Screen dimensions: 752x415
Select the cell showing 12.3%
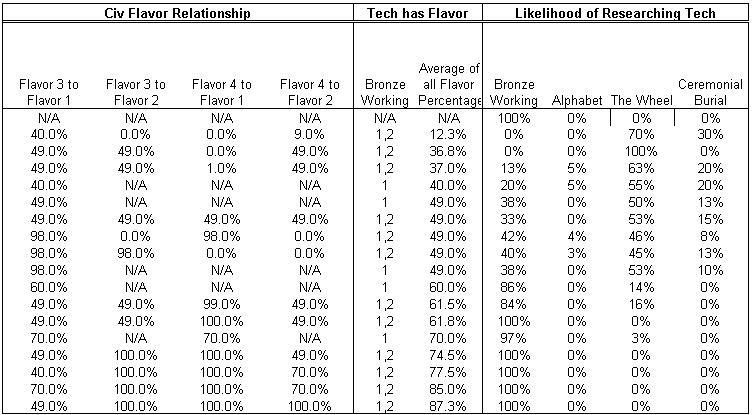pos(450,134)
